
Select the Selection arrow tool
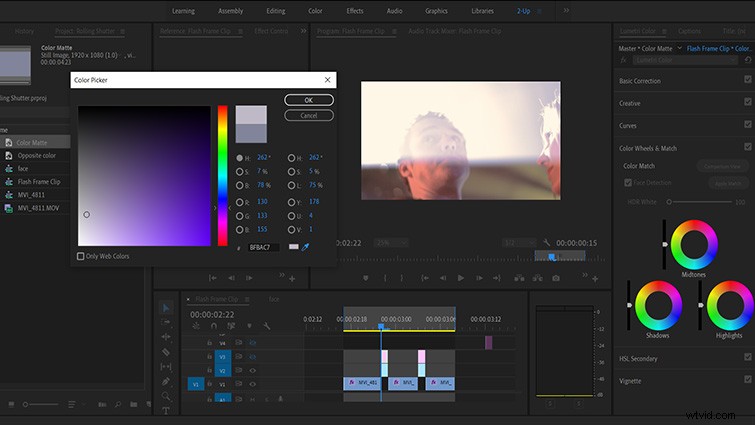coord(166,308)
